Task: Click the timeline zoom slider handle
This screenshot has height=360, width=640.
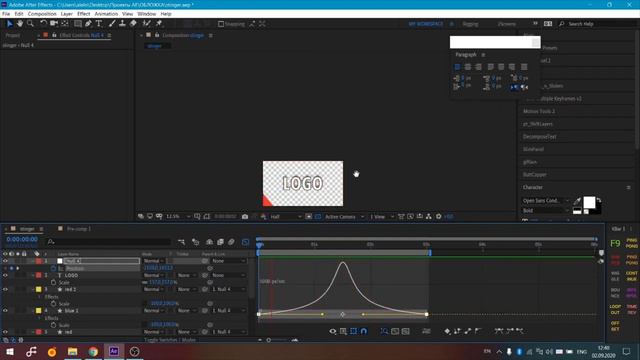Action: pos(269,340)
